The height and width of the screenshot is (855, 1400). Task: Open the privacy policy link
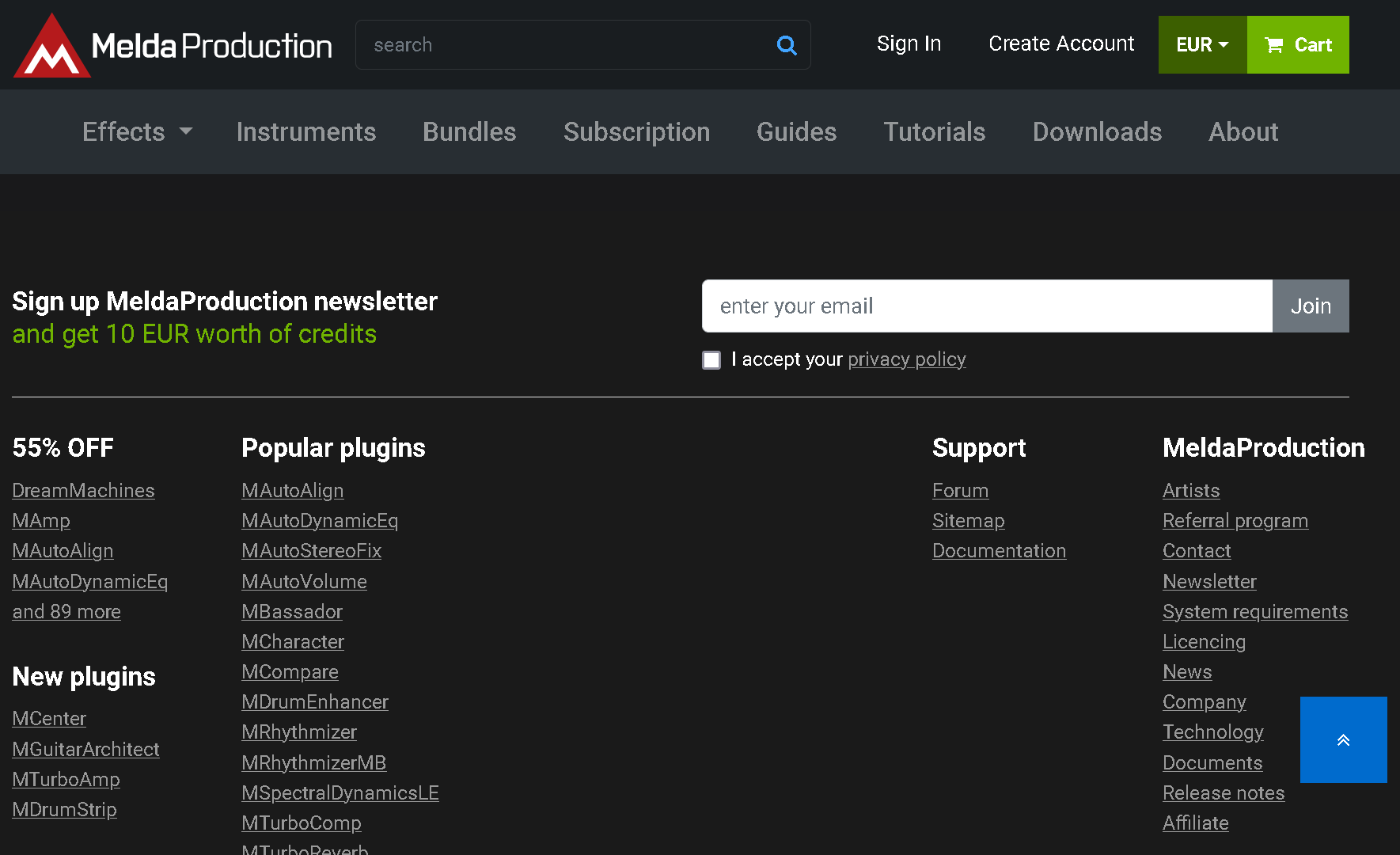[x=907, y=359]
